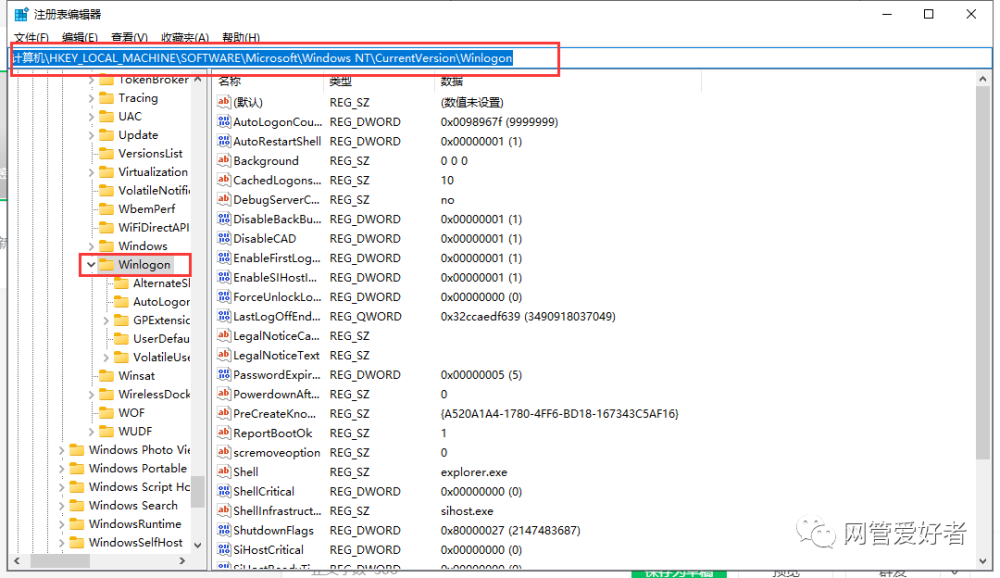
Task: Click the Windows Search folder icon
Action: coord(77,505)
